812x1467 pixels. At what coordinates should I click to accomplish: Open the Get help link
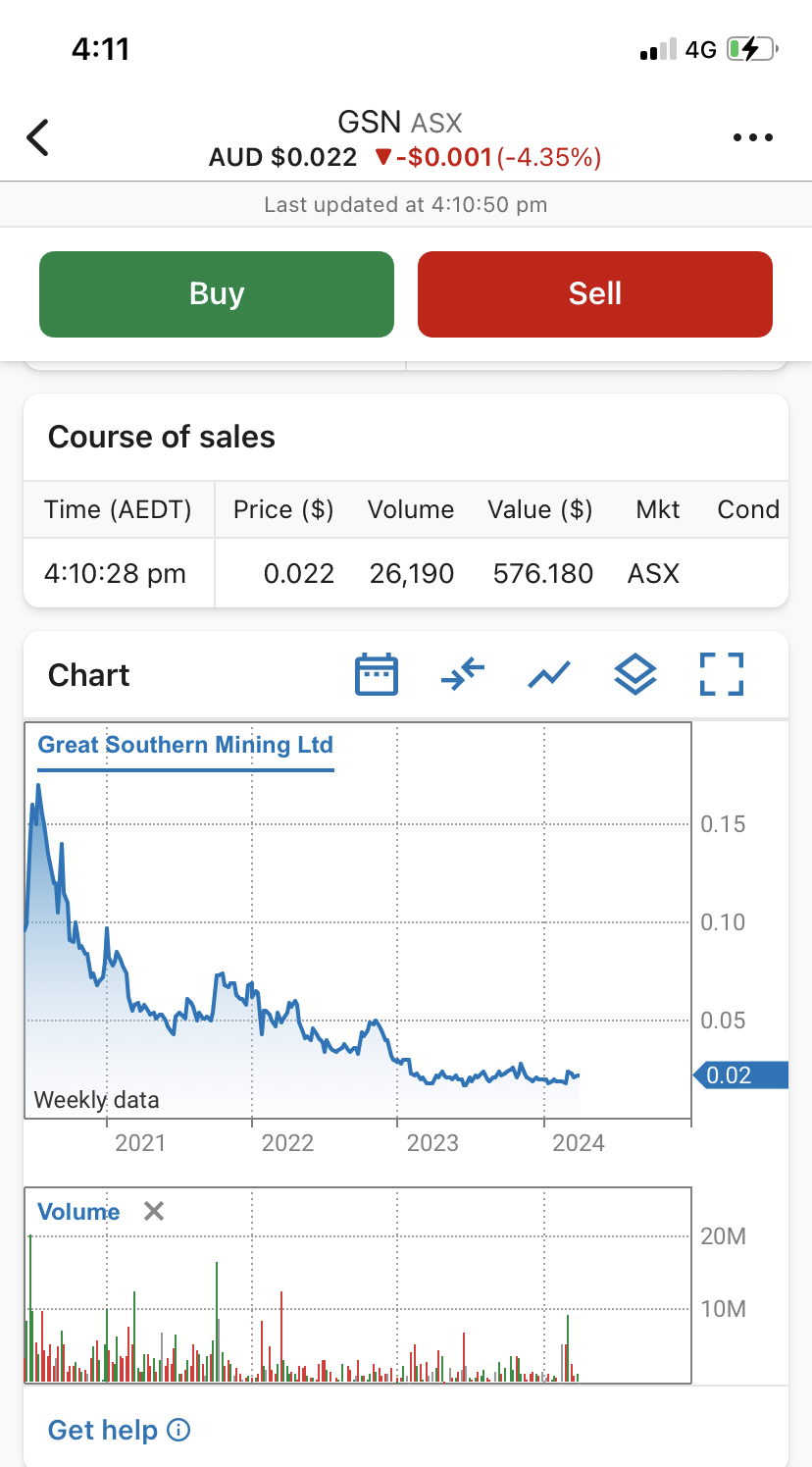click(103, 1430)
